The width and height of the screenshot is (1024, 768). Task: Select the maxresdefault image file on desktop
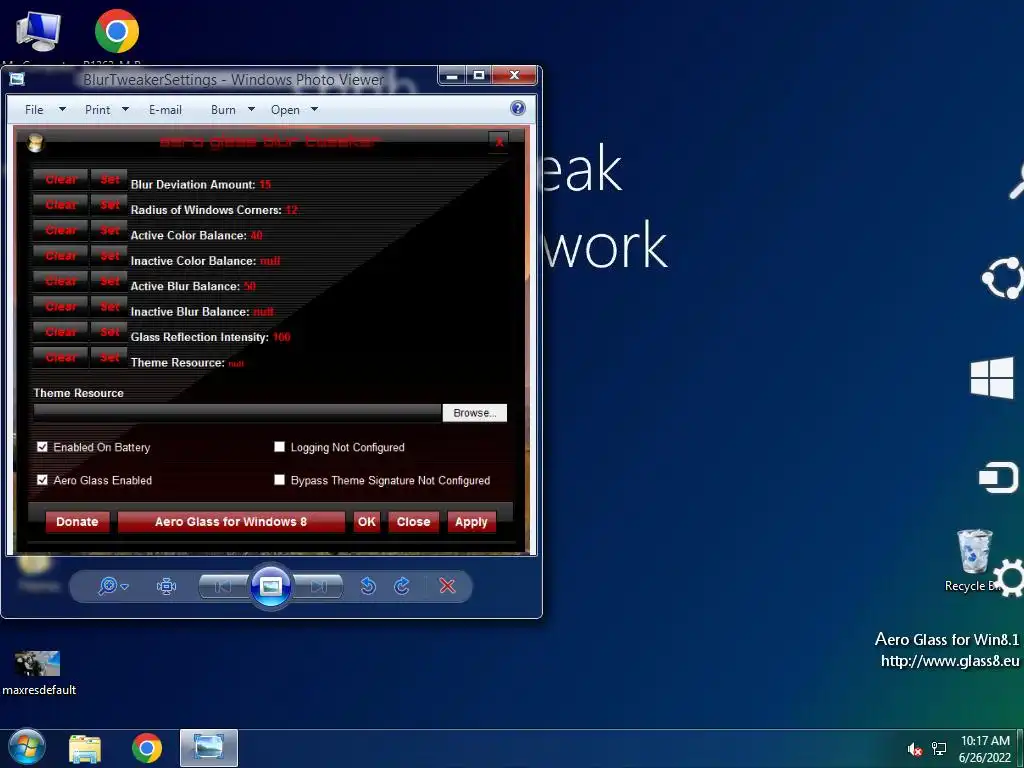[x=38, y=664]
